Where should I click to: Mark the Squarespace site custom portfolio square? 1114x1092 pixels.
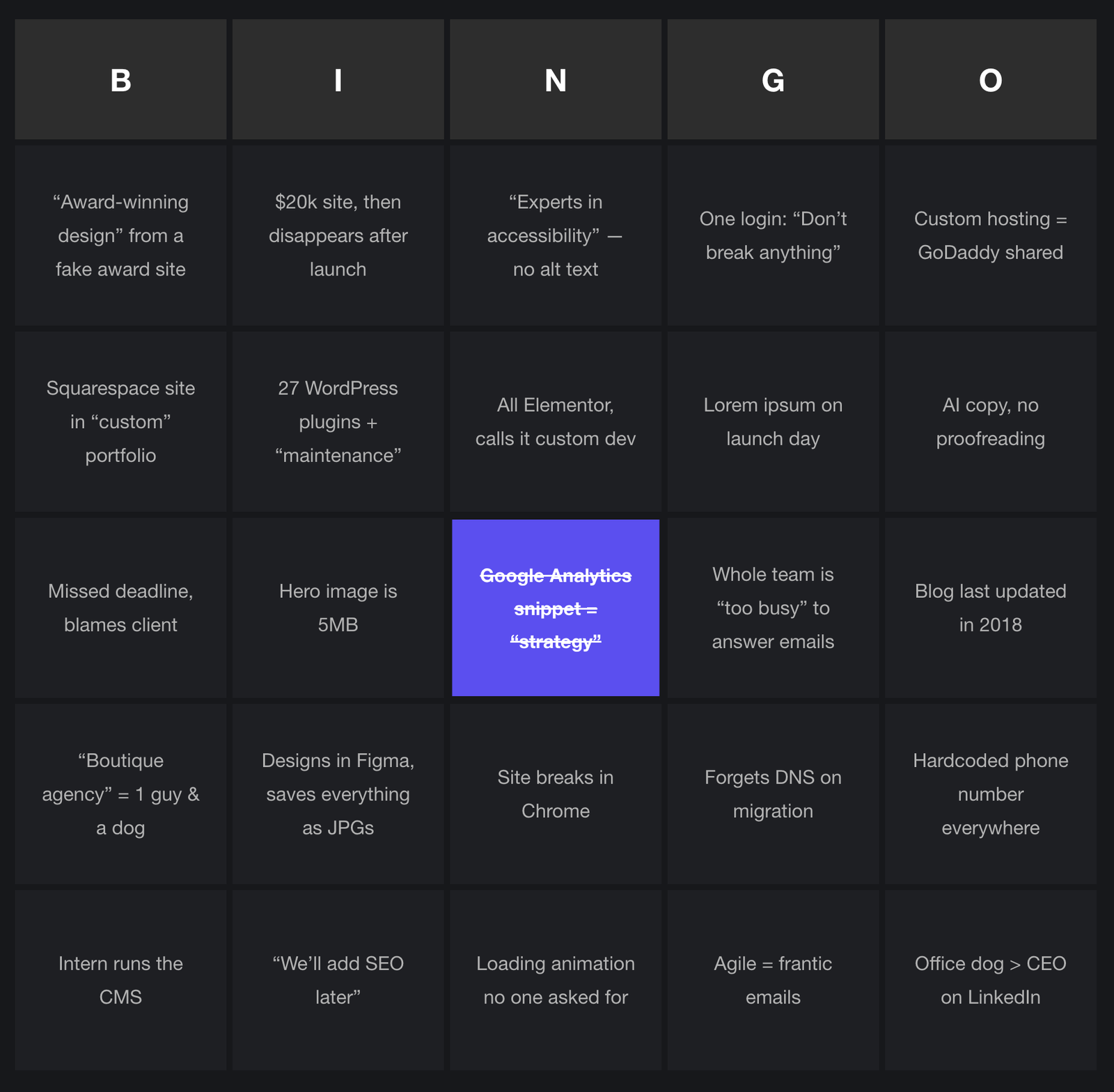(x=120, y=422)
